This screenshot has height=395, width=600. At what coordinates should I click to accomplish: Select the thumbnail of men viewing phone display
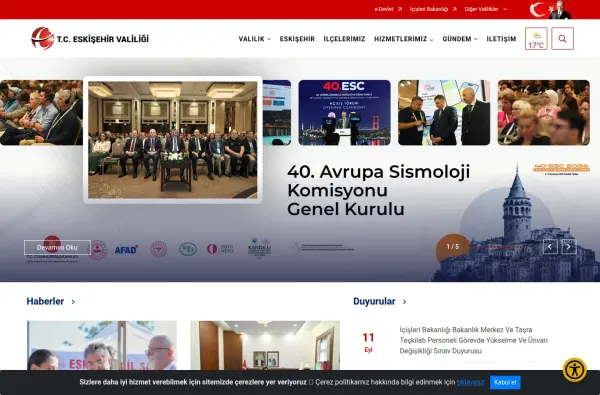point(444,113)
